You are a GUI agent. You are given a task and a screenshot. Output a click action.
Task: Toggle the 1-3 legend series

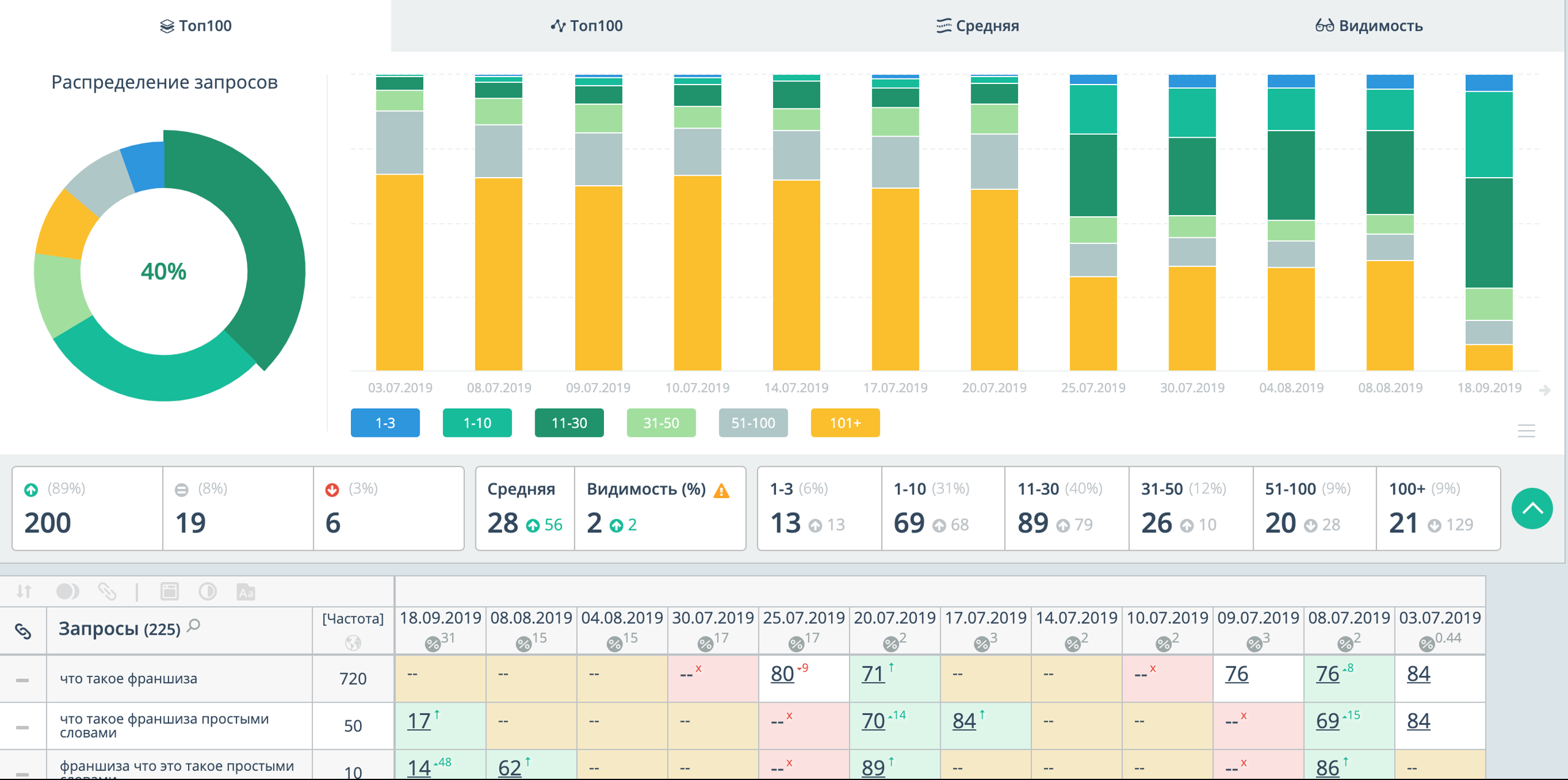pos(385,423)
